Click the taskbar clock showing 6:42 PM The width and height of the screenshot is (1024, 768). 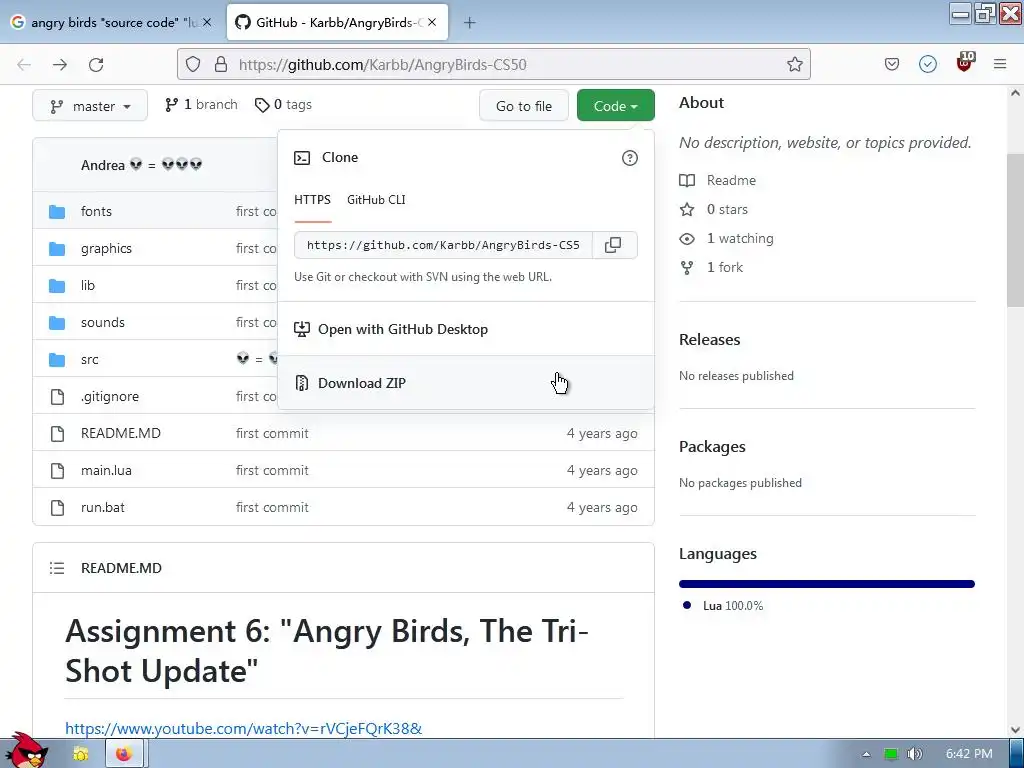coord(968,754)
